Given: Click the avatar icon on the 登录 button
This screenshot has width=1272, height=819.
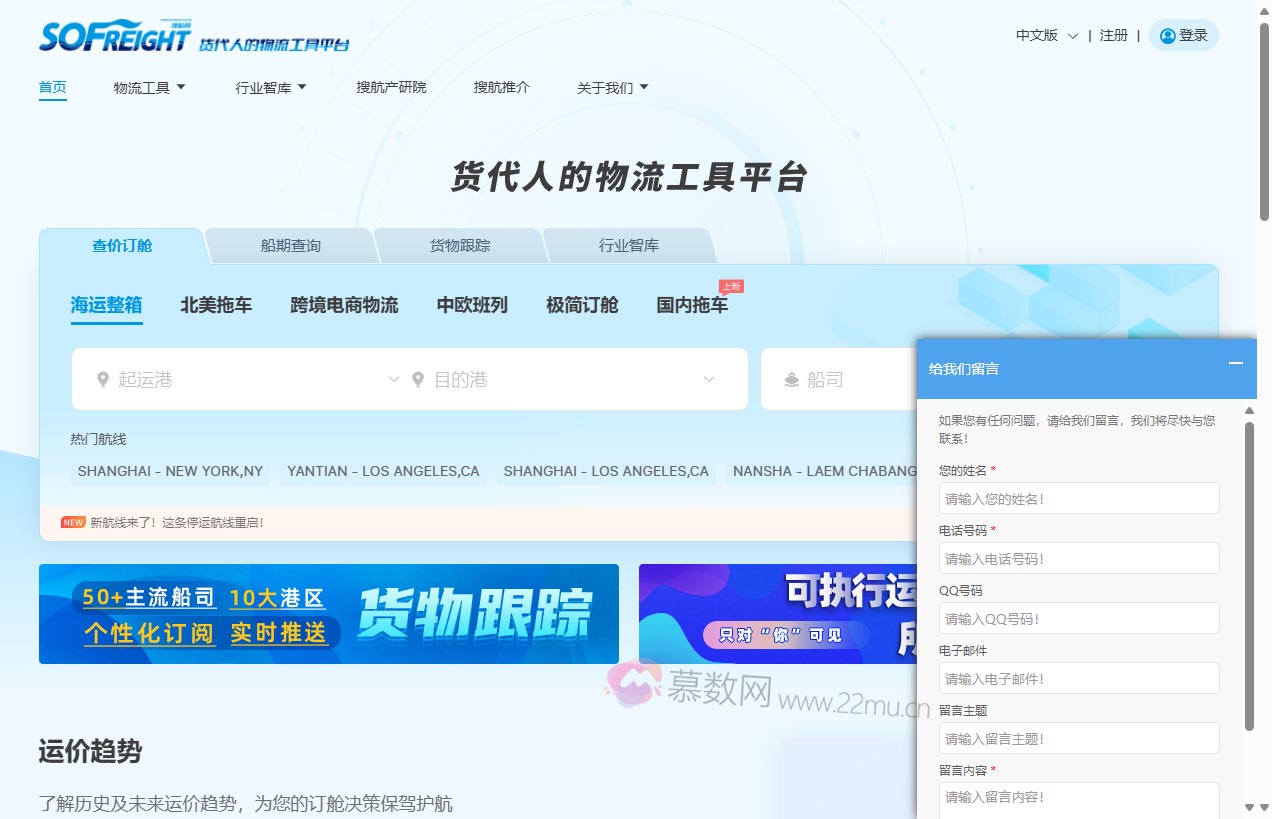Looking at the screenshot, I should tap(1167, 35).
